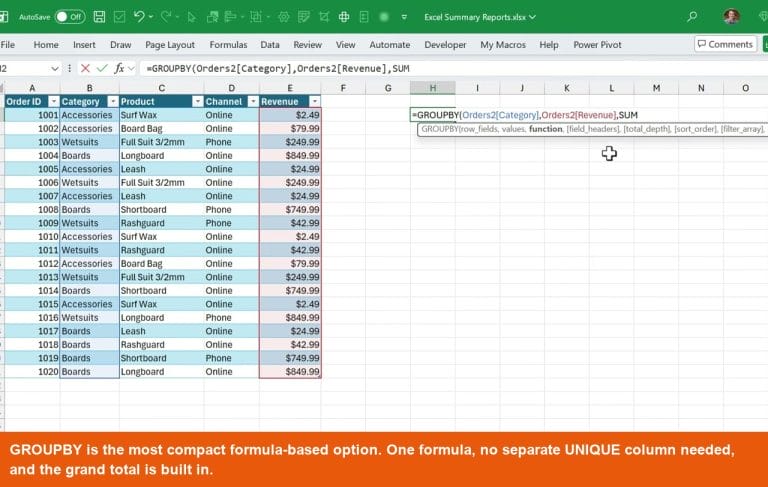Select the $42.99 revenue for order 1009
768x487 pixels.
pos(290,223)
